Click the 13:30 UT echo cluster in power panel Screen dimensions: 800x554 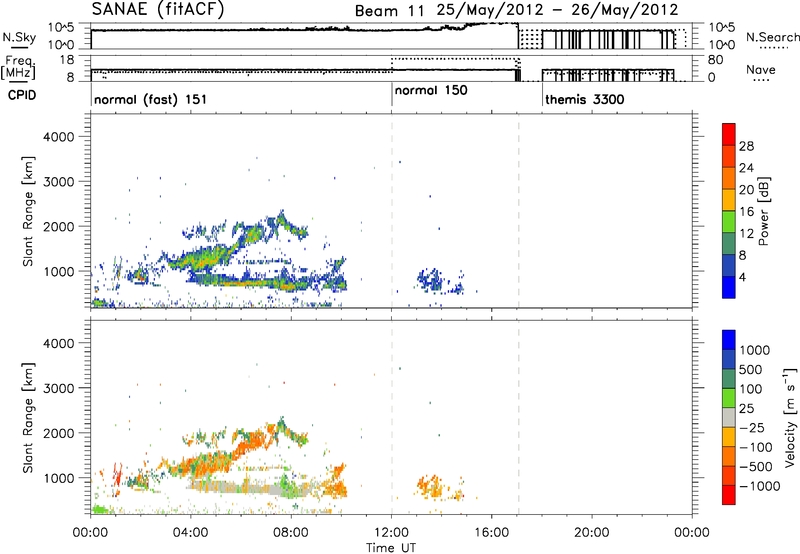[432, 280]
